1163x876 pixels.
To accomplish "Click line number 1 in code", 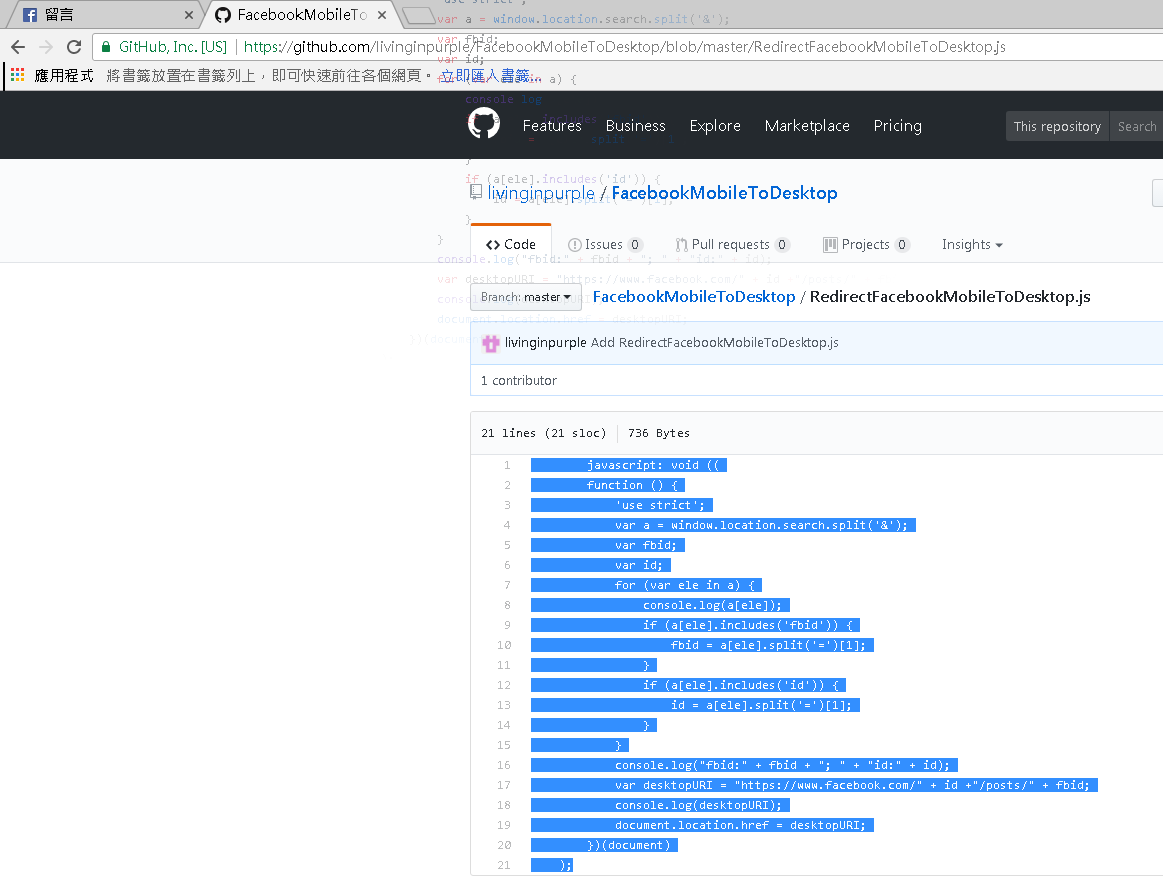I will [x=507, y=465].
